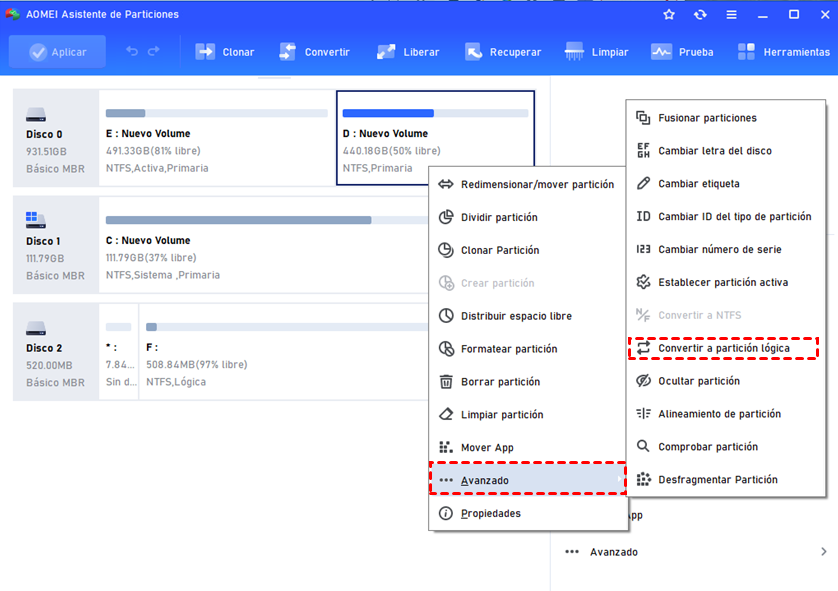838x591 pixels.
Task: Select Formatear partición
Action: (x=528, y=349)
